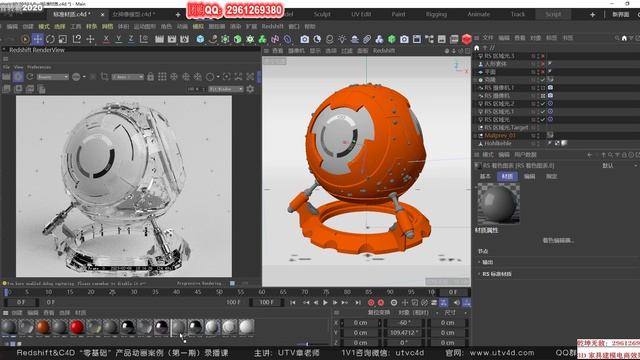Click the 109.4712° rotation field

403,333
